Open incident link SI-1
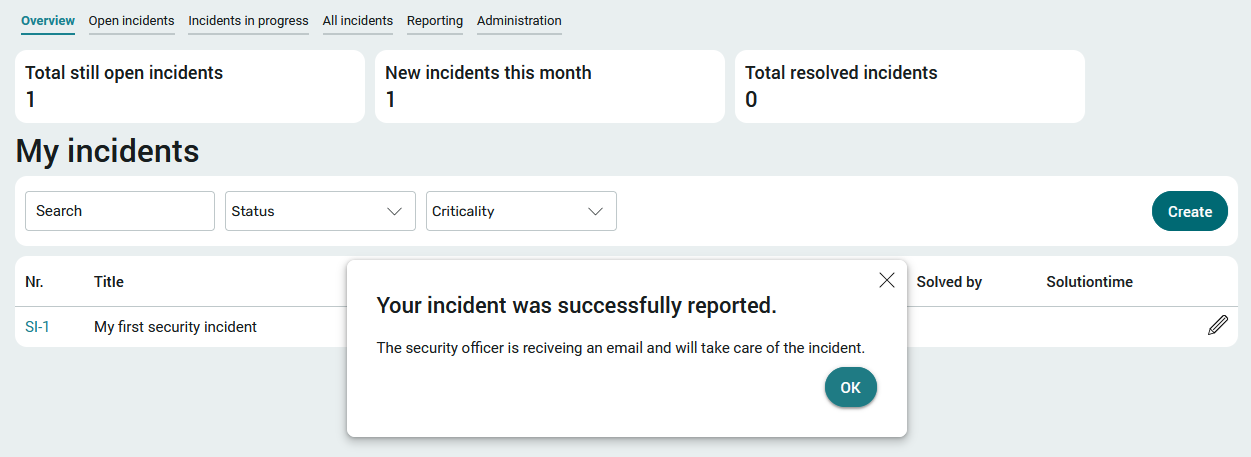Viewport: 1251px width, 457px height. [37, 327]
